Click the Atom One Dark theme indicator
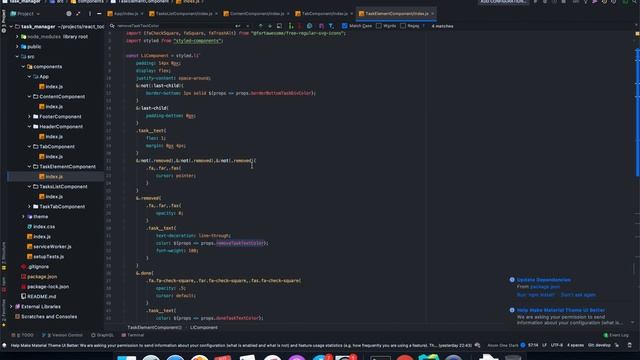This screenshot has height=360, width=640. pyautogui.click(x=502, y=345)
